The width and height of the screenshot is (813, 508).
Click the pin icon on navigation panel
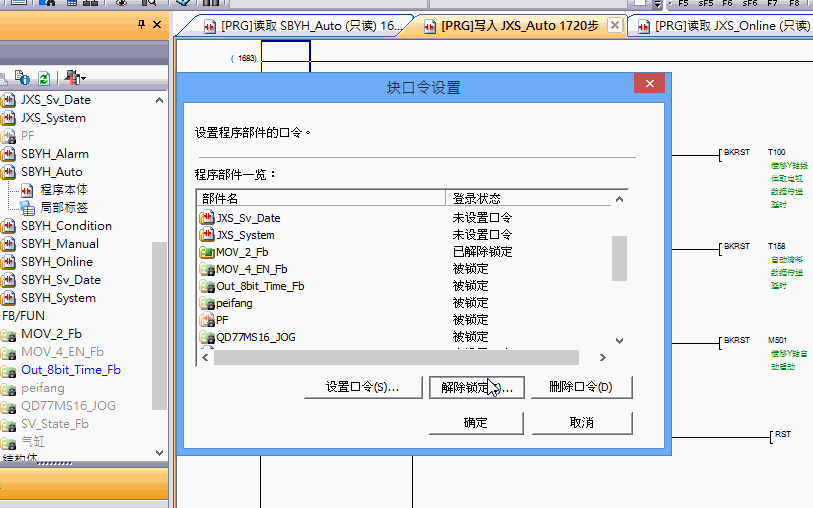(140, 24)
